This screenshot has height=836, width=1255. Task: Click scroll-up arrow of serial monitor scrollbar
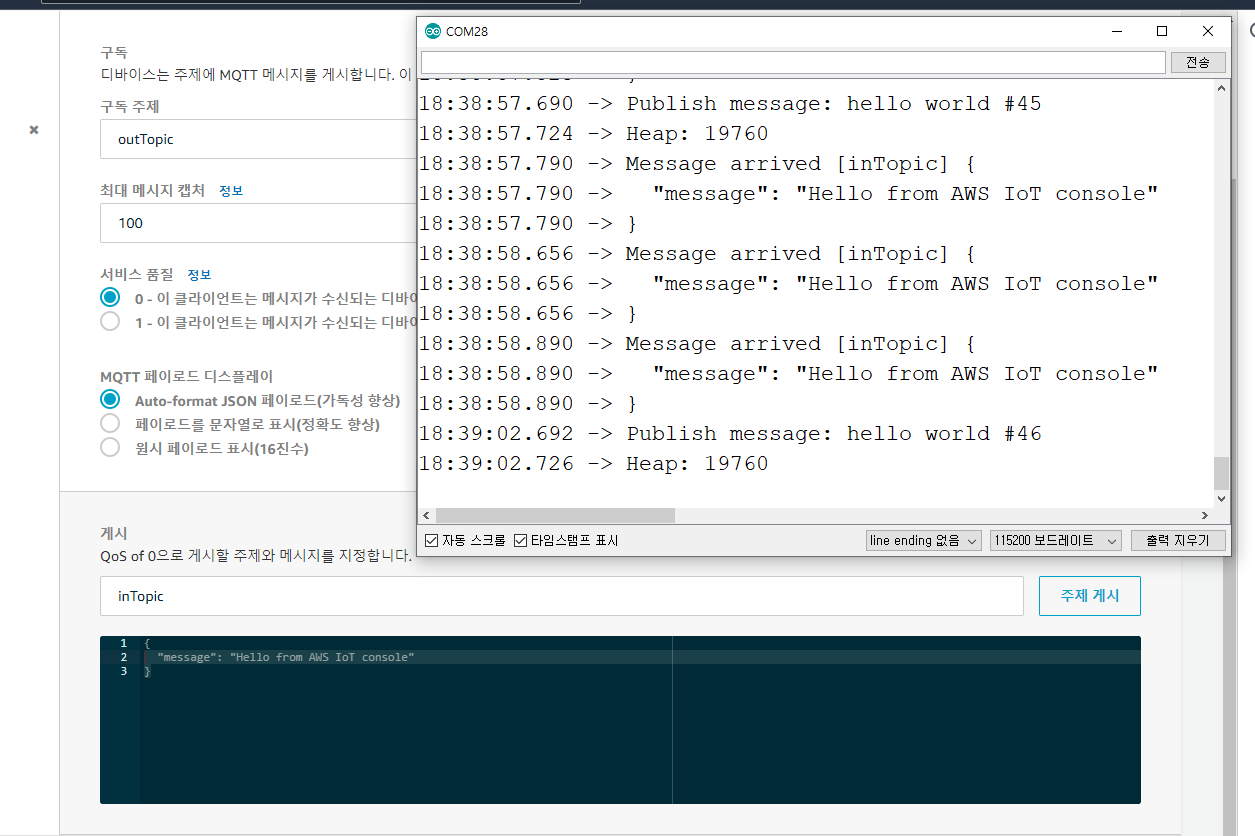[x=1221, y=88]
